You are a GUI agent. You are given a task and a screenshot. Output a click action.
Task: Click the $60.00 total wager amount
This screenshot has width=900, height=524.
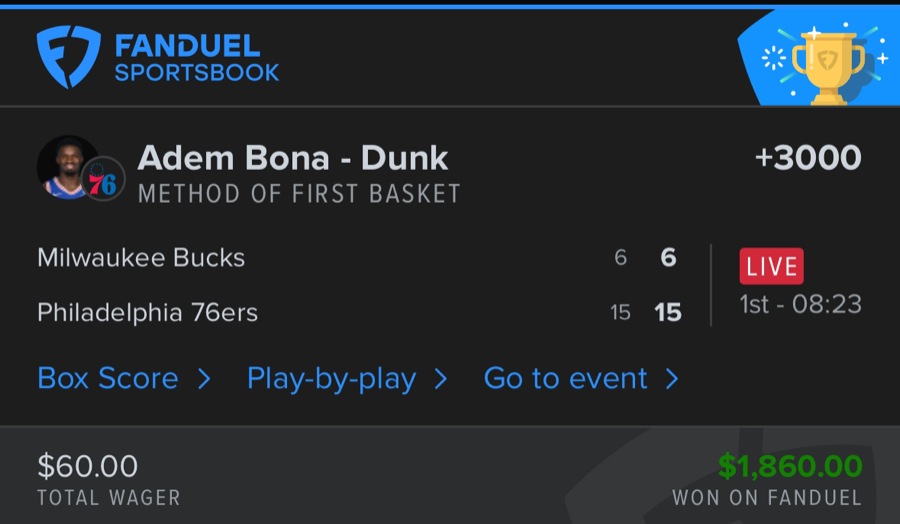coord(87,466)
